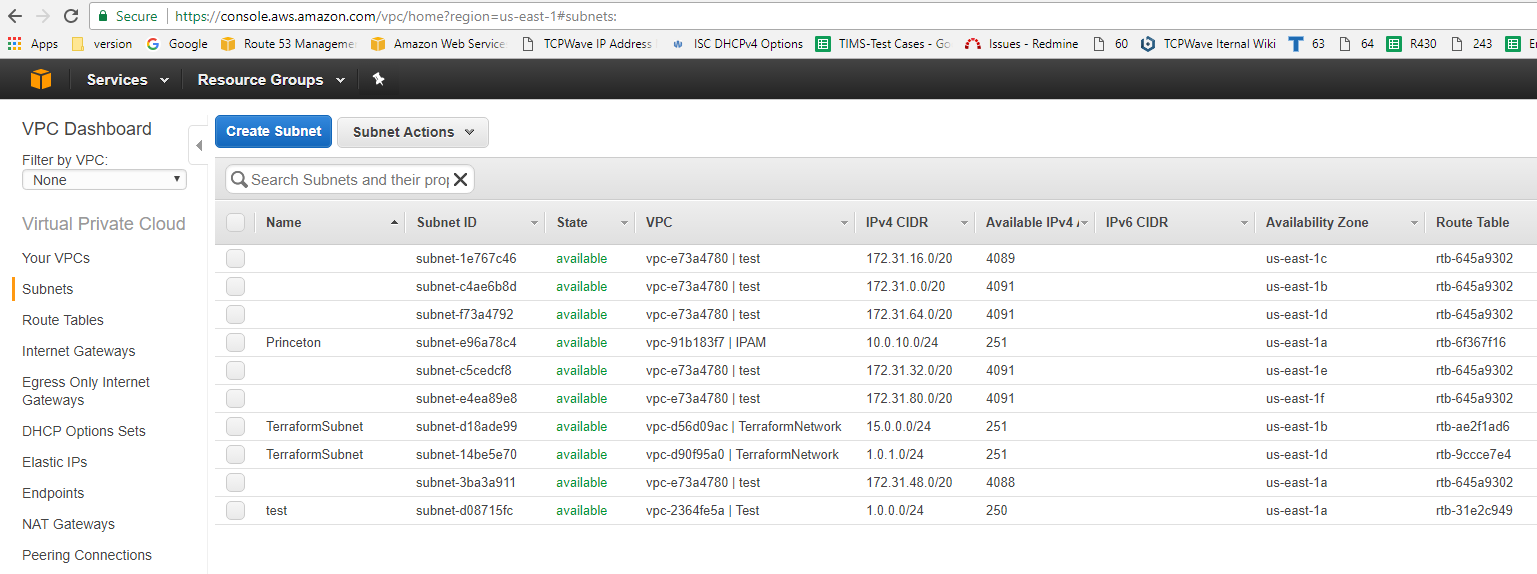Screen dimensions: 1537x574
Task: Open the Filter by VPC dropdown
Action: 104,180
